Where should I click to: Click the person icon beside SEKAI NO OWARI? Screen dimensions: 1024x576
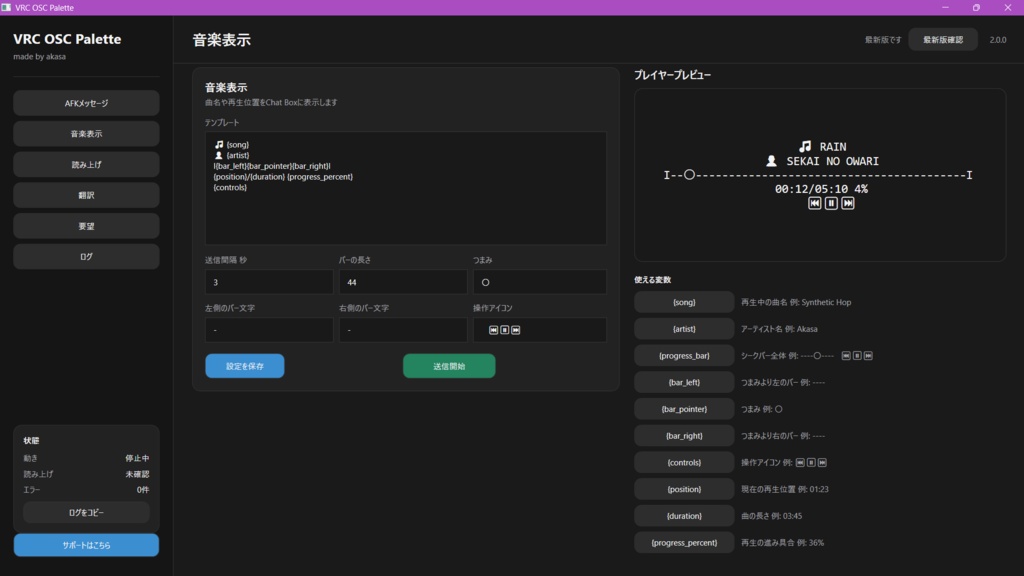coord(771,161)
